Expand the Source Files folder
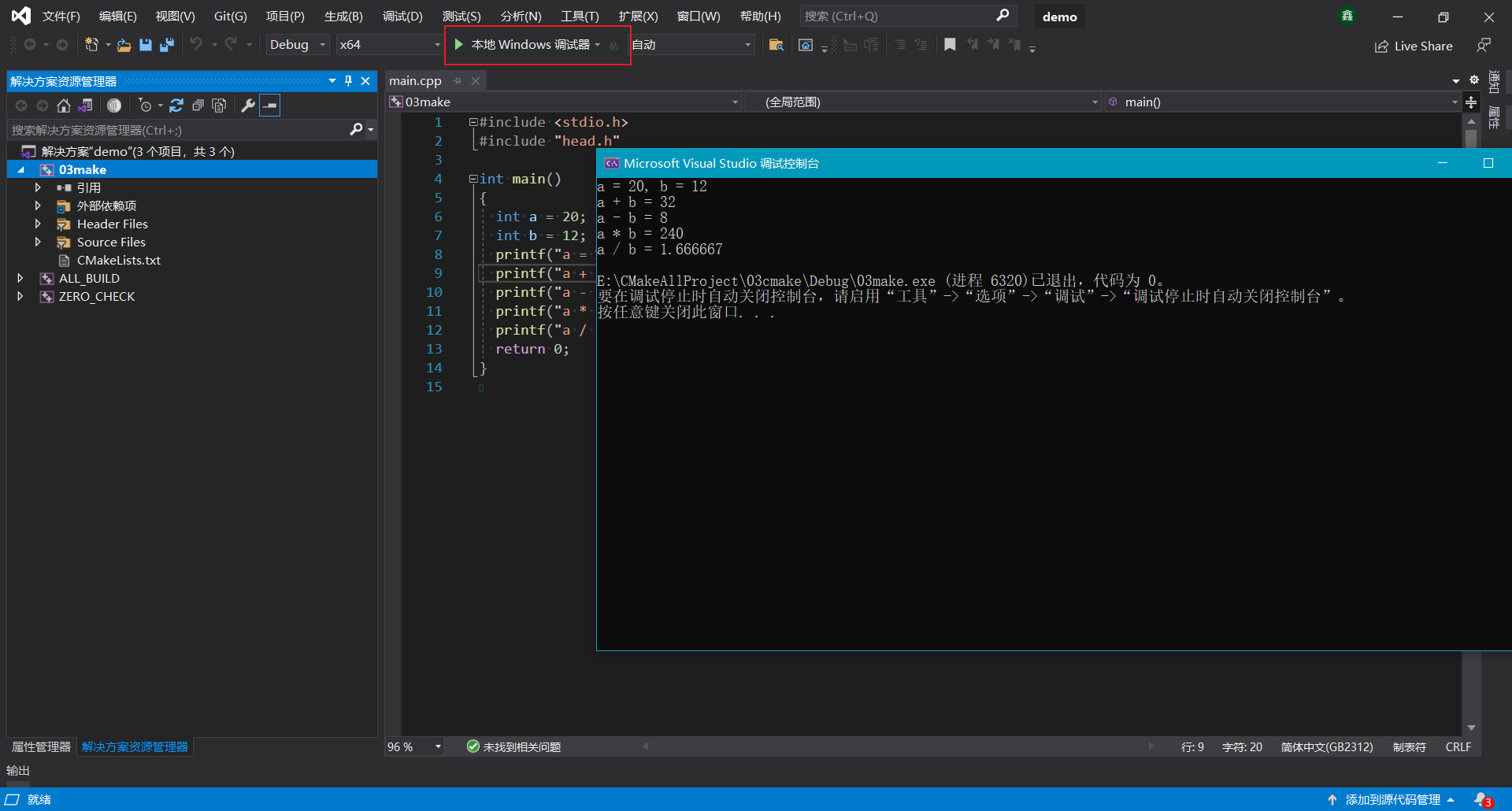The image size is (1512, 811). pos(38,243)
